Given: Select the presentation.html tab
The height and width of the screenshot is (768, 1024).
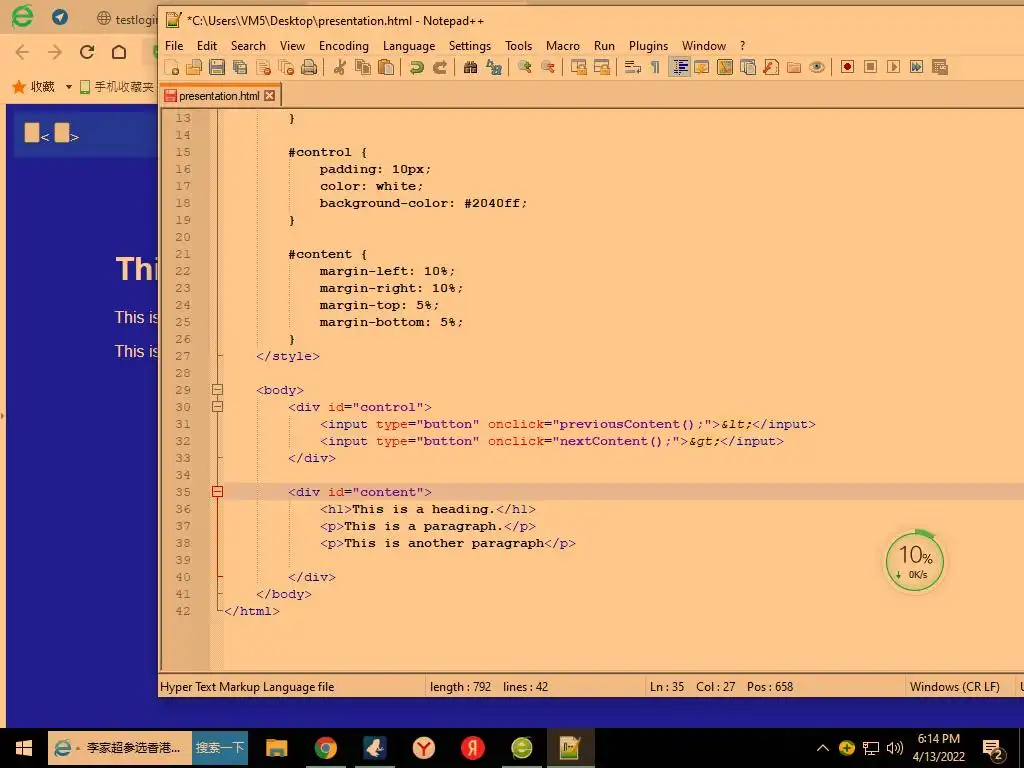Looking at the screenshot, I should [219, 96].
